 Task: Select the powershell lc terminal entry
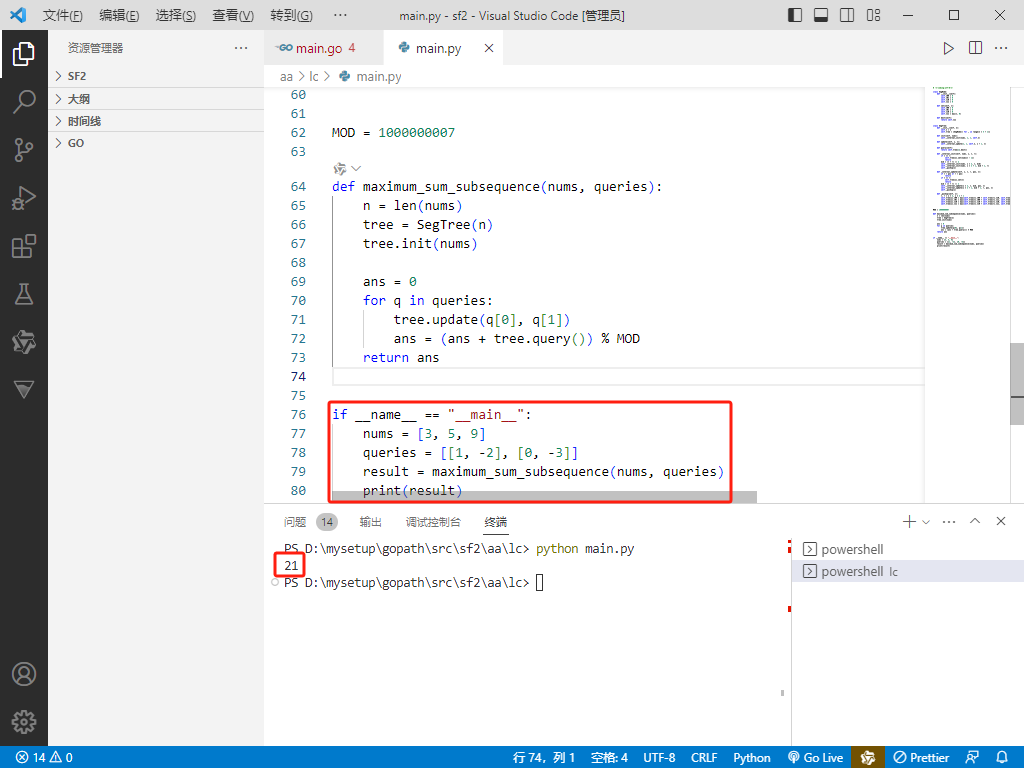pos(908,571)
